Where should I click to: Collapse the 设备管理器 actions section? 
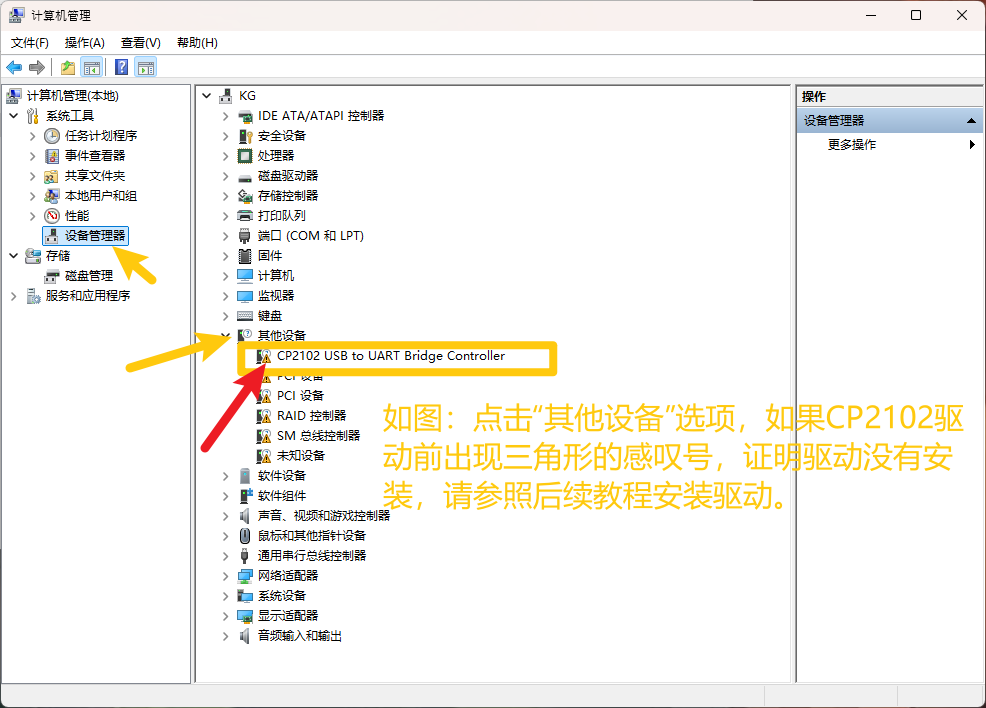coord(972,121)
